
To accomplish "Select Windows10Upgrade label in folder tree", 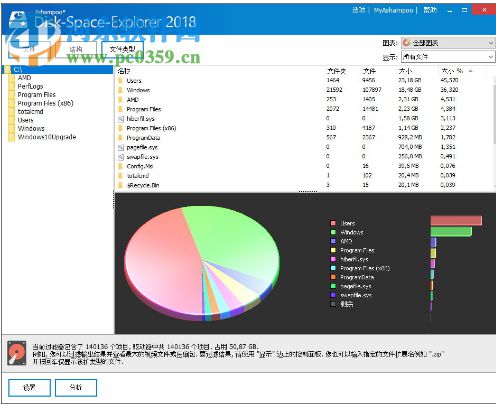I will coord(47,137).
